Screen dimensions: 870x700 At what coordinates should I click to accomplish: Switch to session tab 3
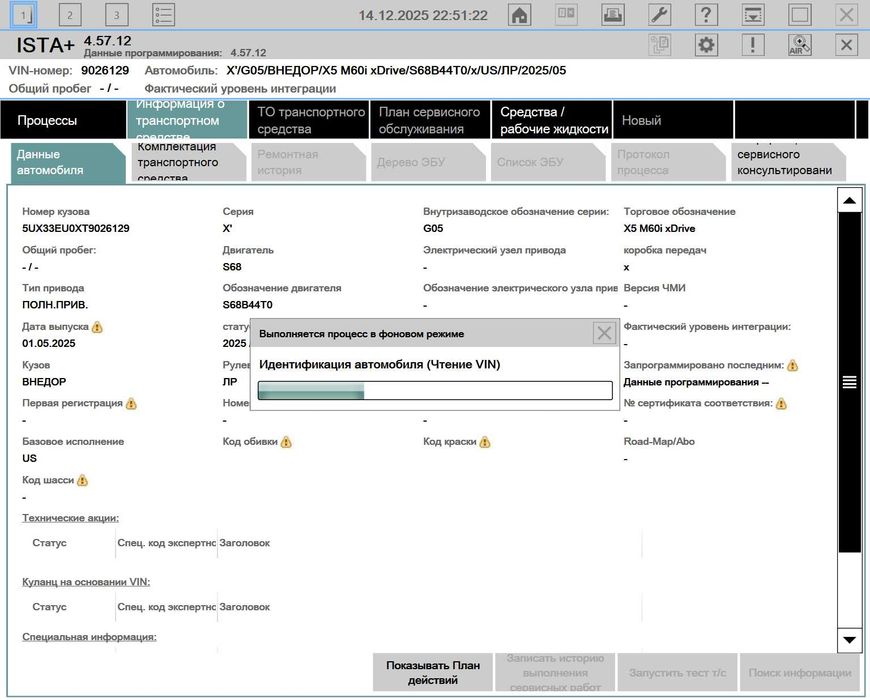117,15
